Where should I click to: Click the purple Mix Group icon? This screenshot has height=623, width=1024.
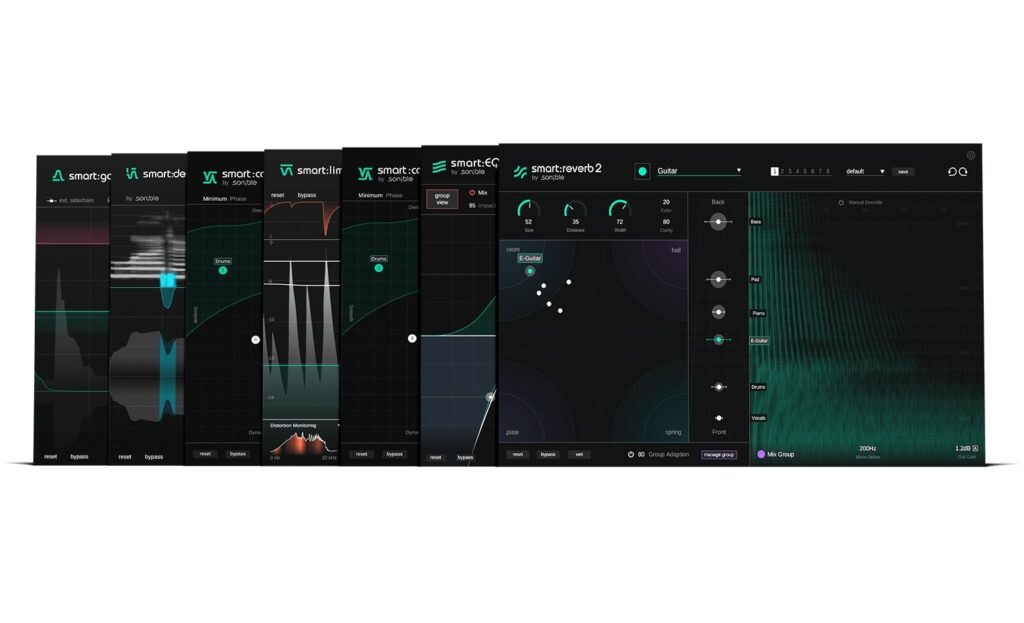click(x=760, y=454)
